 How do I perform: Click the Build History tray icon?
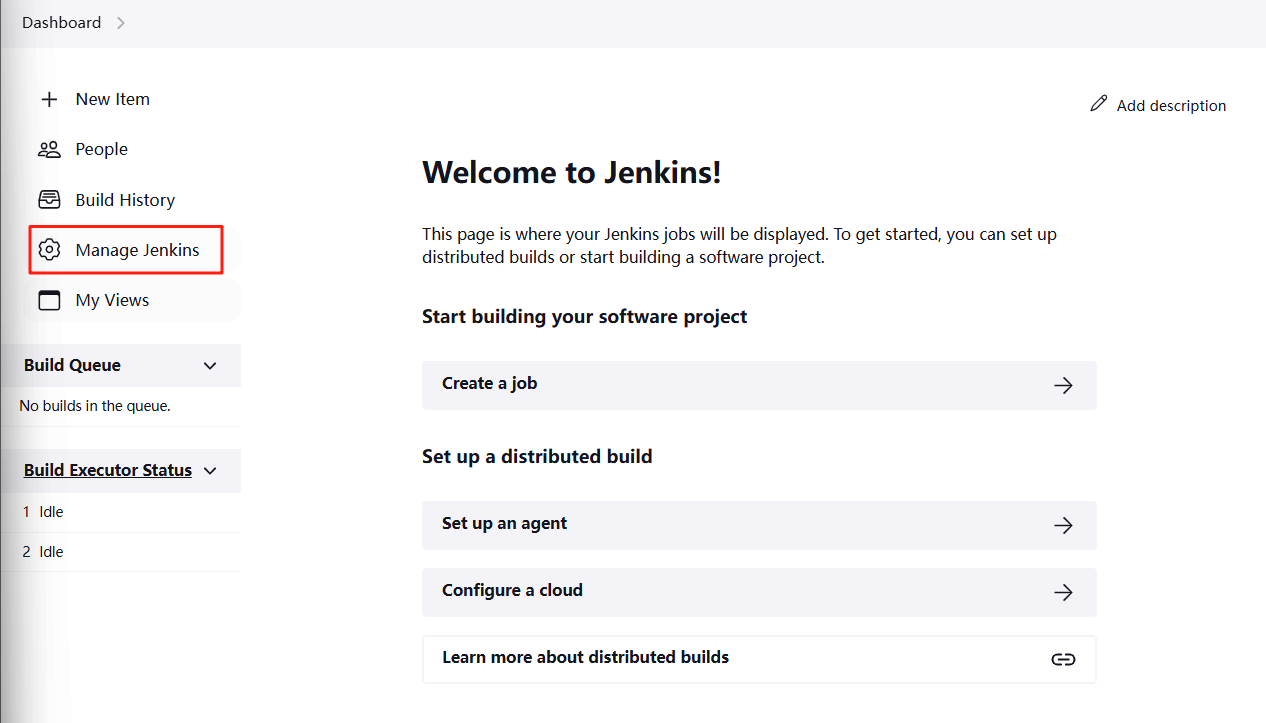[49, 200]
